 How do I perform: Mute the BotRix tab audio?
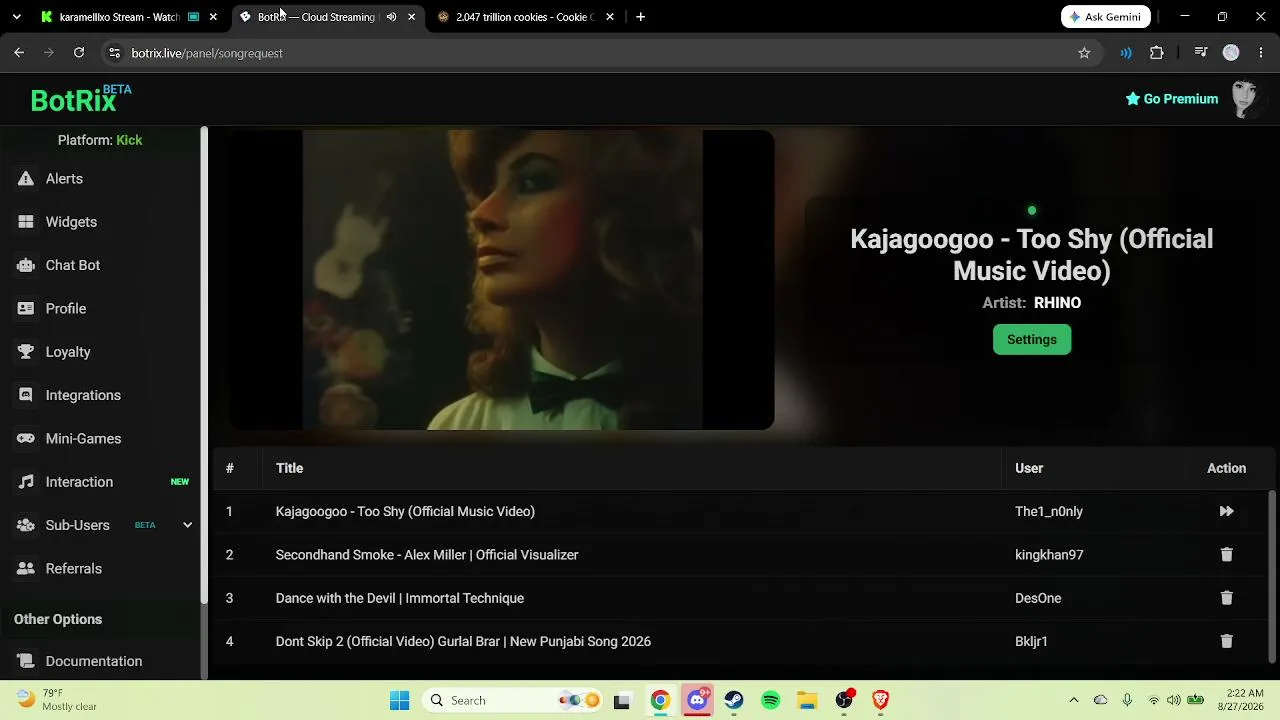[x=391, y=17]
